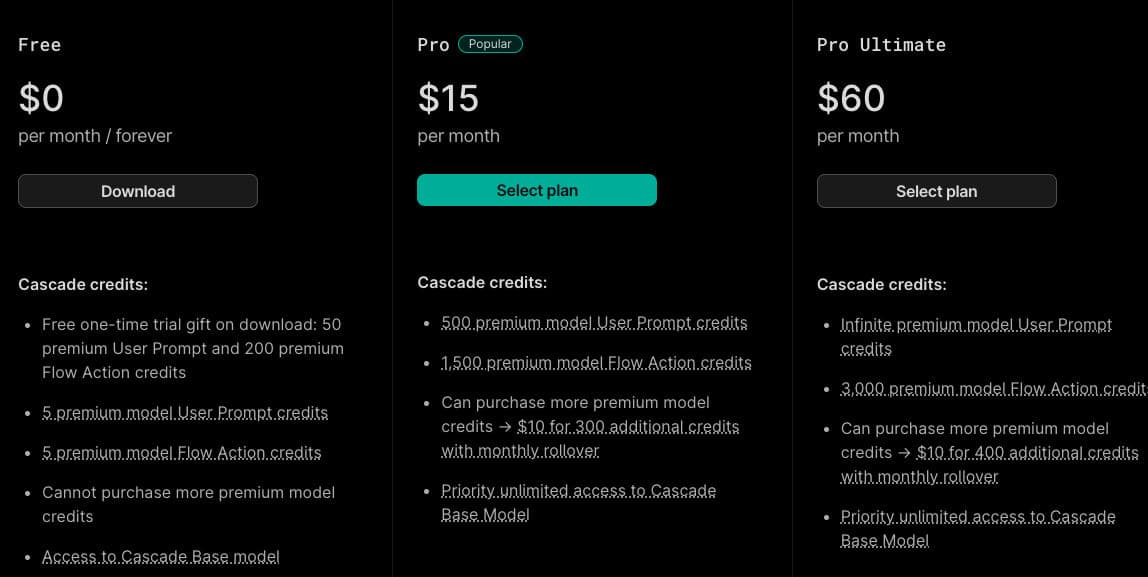The width and height of the screenshot is (1148, 577).
Task: Click the $0 price in the Free column
Action: click(41, 98)
